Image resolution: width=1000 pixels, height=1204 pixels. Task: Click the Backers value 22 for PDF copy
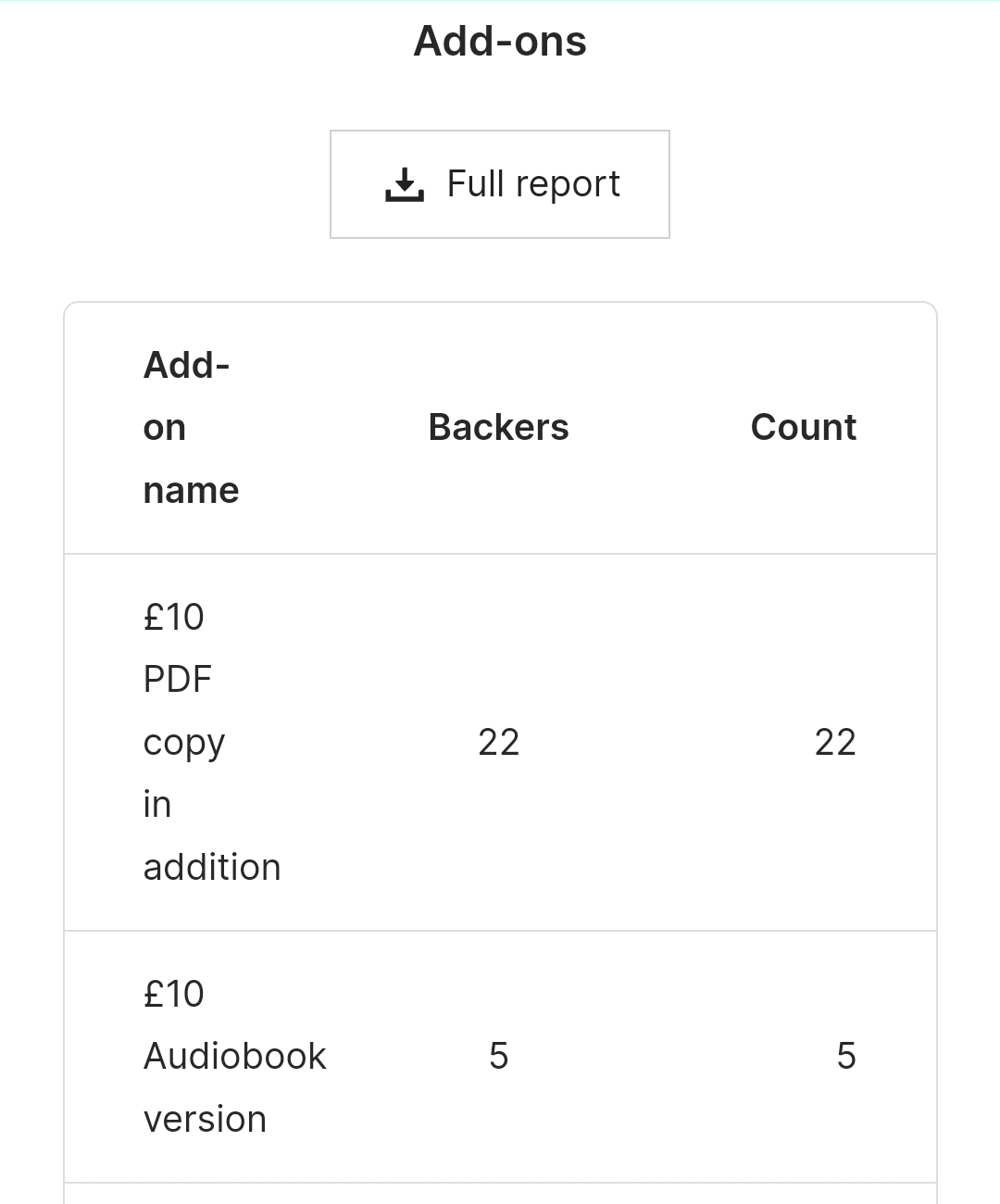coord(499,741)
